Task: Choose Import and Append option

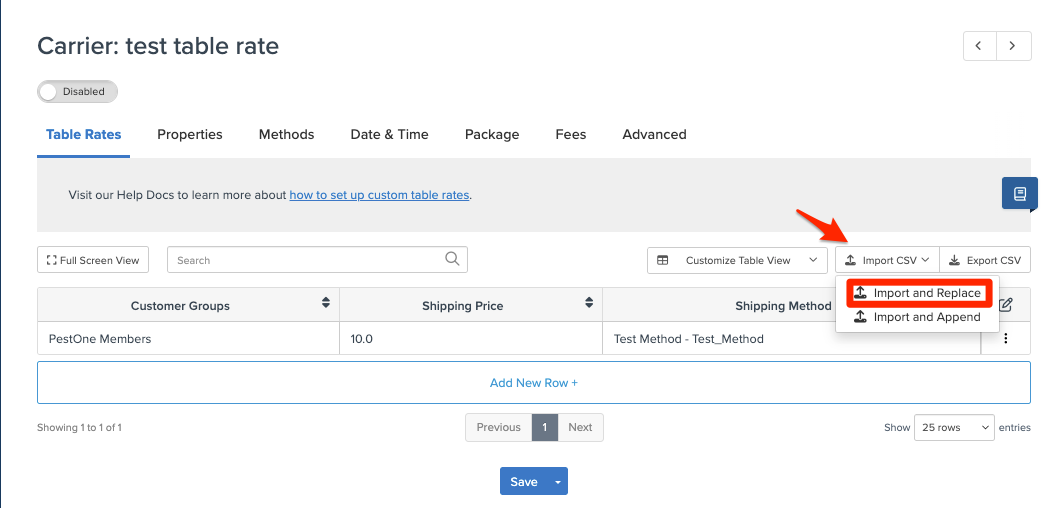Action: [x=918, y=317]
